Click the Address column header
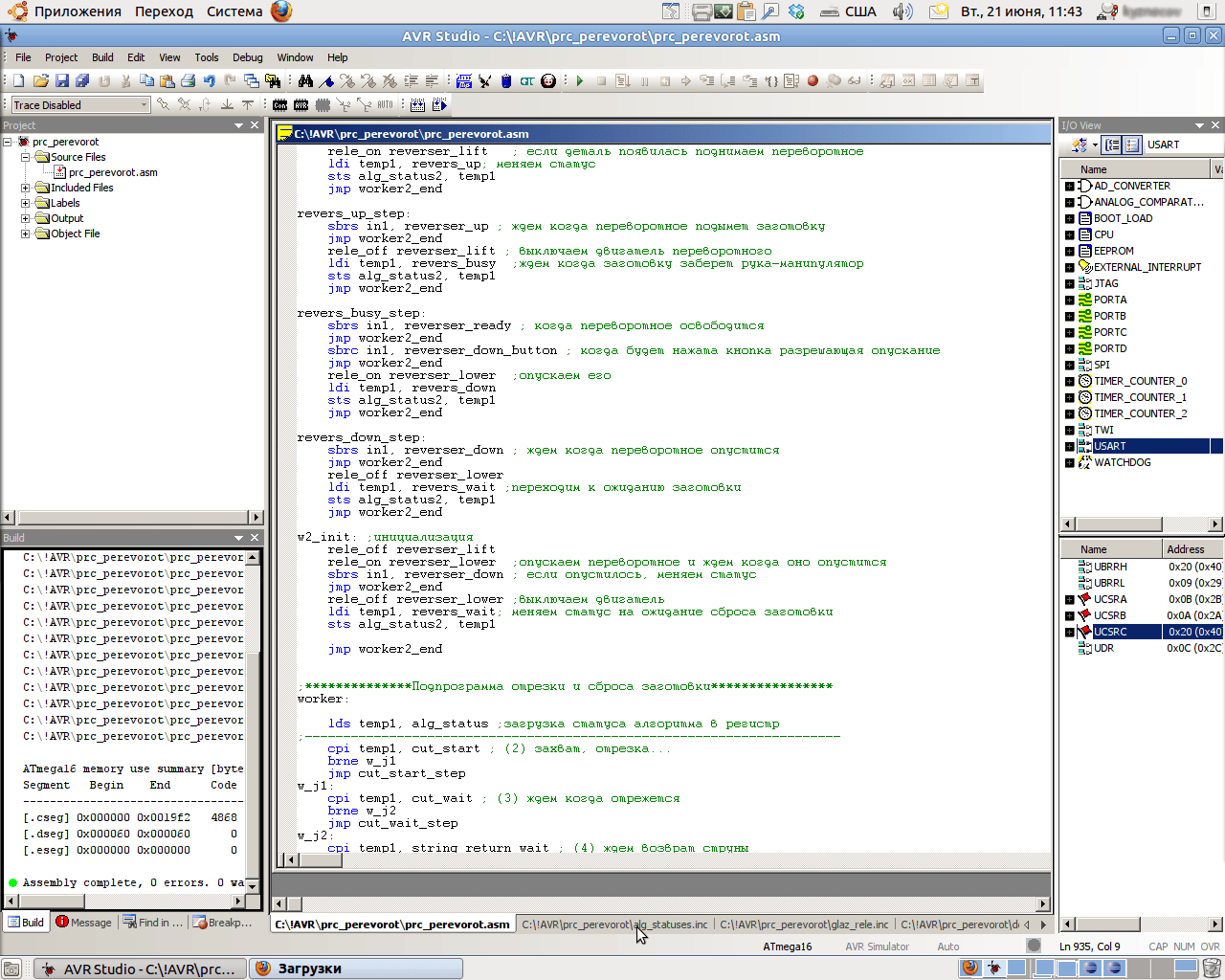Viewport: 1225px width, 980px height. [1192, 549]
